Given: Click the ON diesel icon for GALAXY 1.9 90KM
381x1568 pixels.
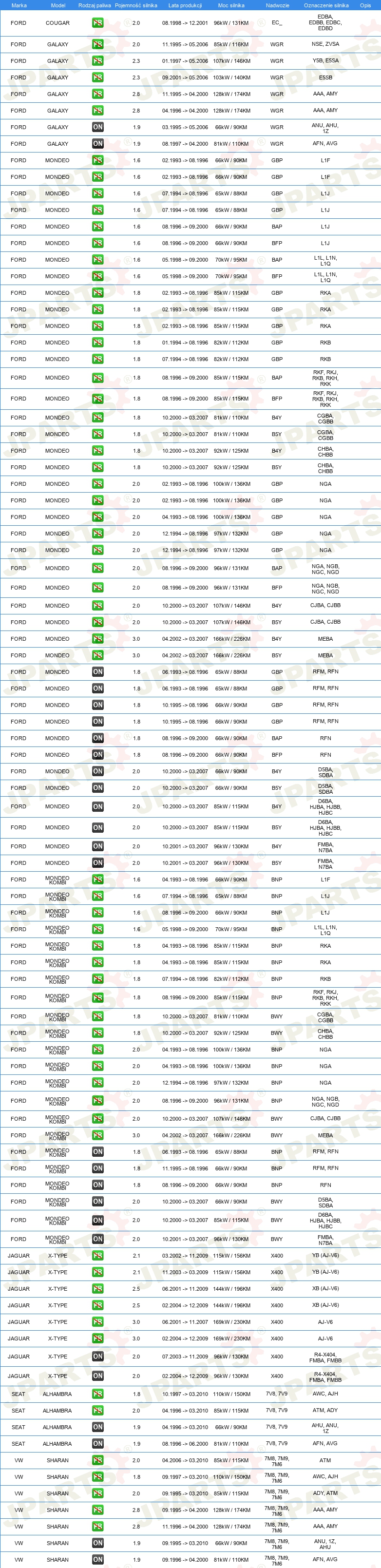Looking at the screenshot, I should 97,127.
